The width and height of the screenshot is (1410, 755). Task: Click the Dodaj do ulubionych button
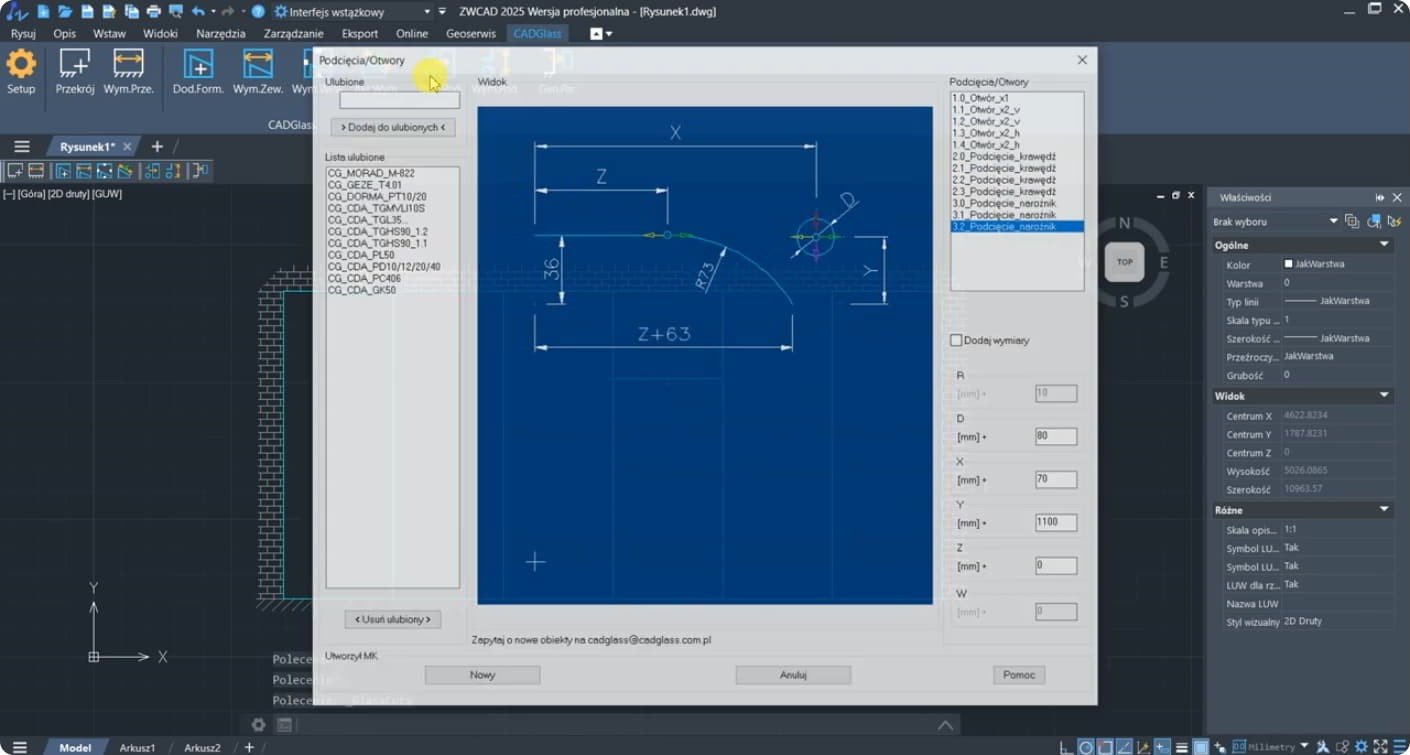[x=393, y=128]
